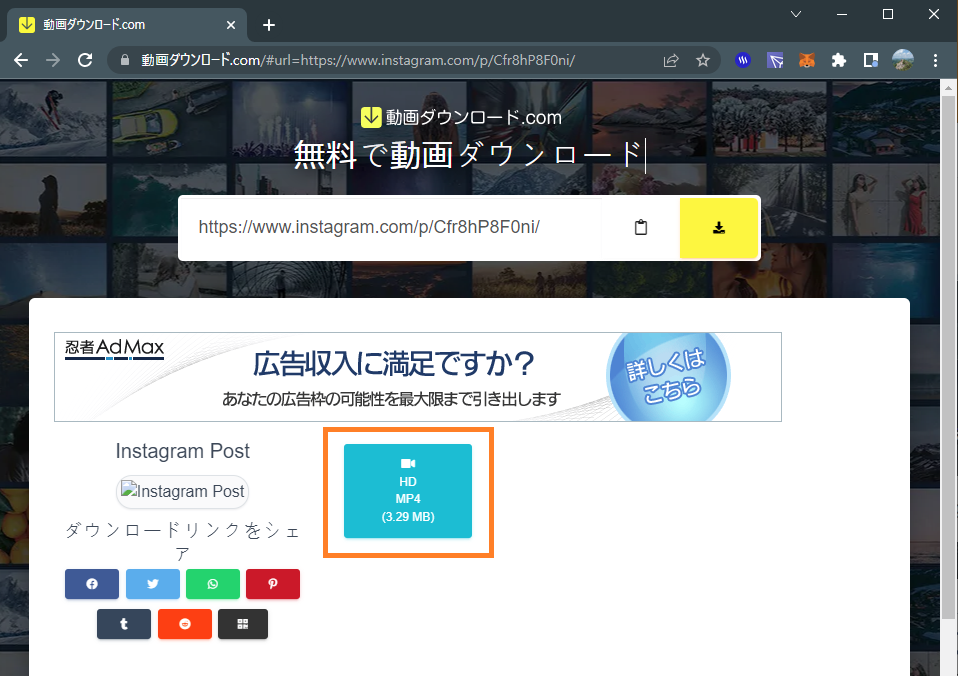Share download link on Facebook

tap(92, 584)
